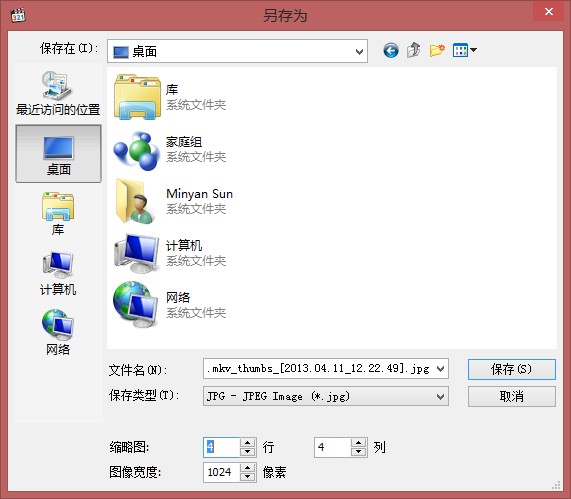Click the 计算机 name text in file list
Screen dimensions: 571x499
[184, 245]
